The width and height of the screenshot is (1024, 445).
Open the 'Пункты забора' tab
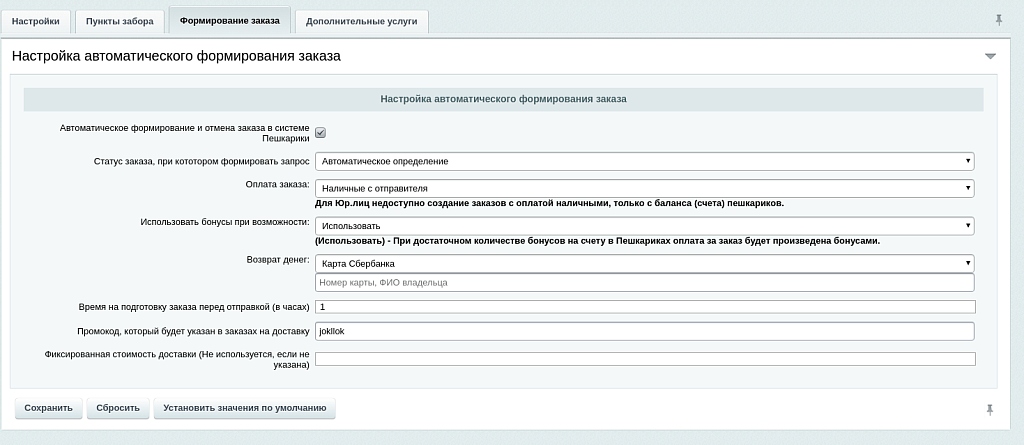click(x=119, y=21)
